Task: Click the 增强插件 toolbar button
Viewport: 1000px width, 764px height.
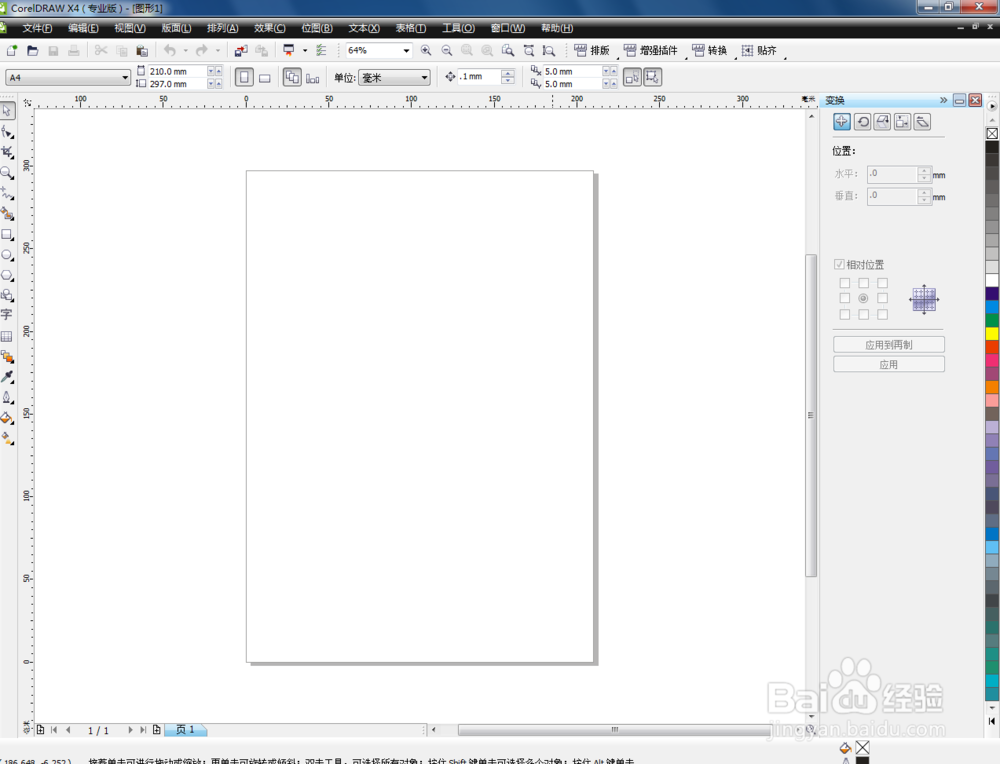Action: click(651, 50)
